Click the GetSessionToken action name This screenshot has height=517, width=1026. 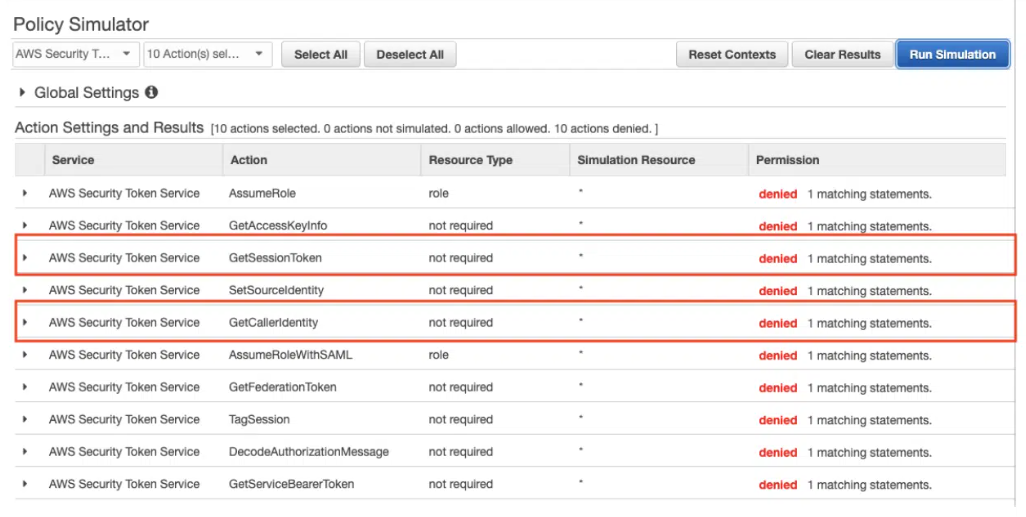pos(275,258)
